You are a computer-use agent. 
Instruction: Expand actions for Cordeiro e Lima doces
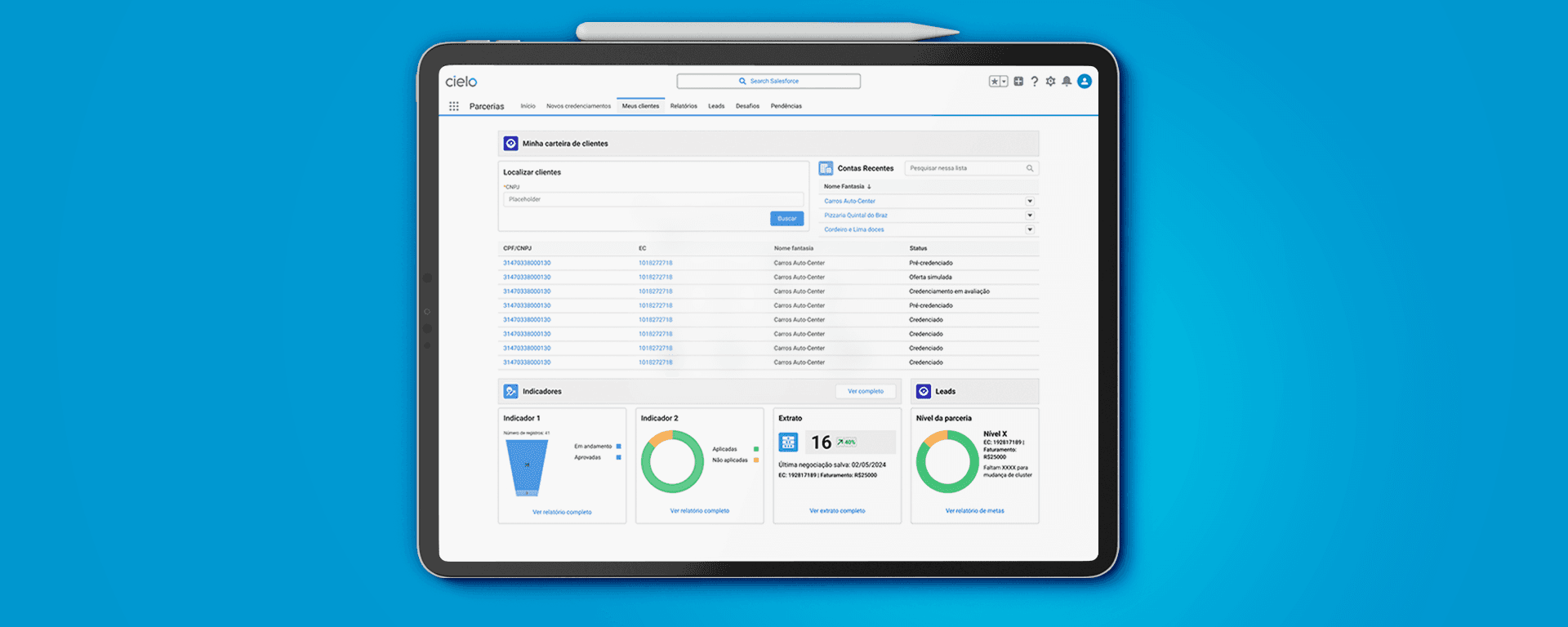(x=1030, y=229)
